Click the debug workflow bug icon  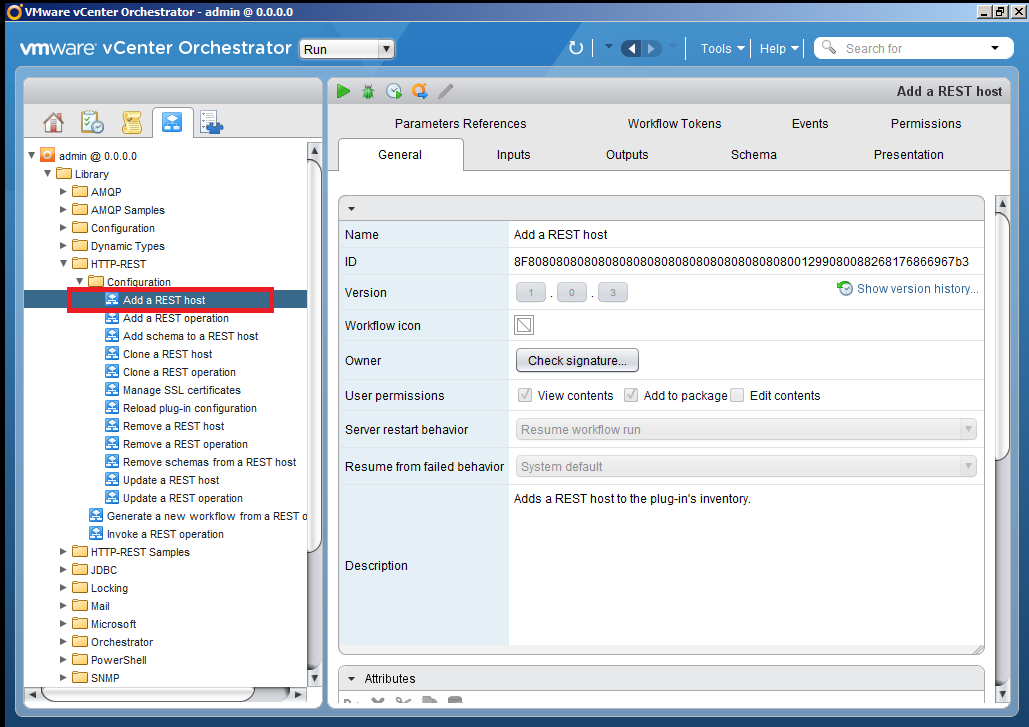point(368,91)
